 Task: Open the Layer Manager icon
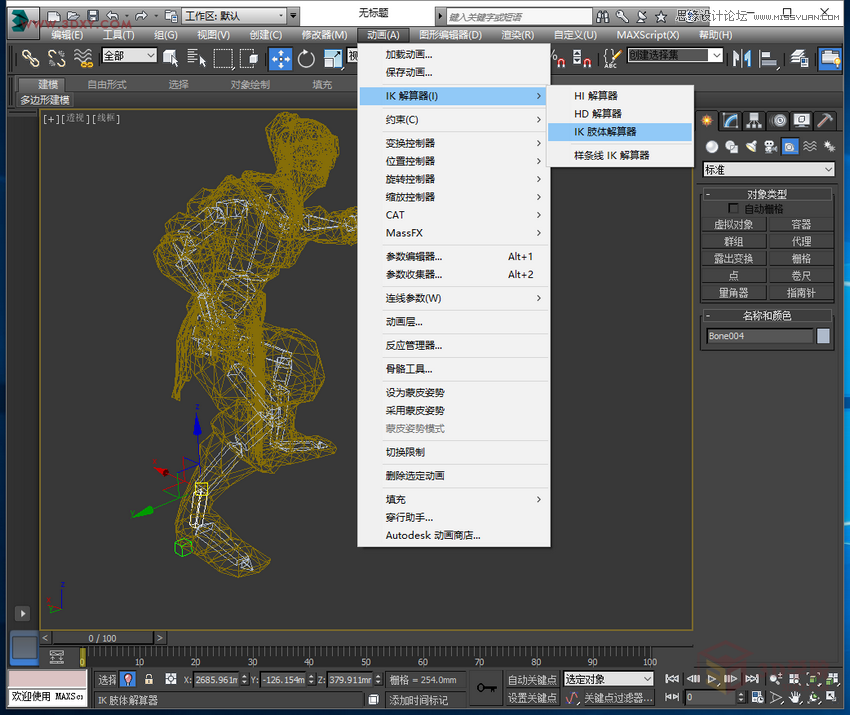pyautogui.click(x=799, y=58)
